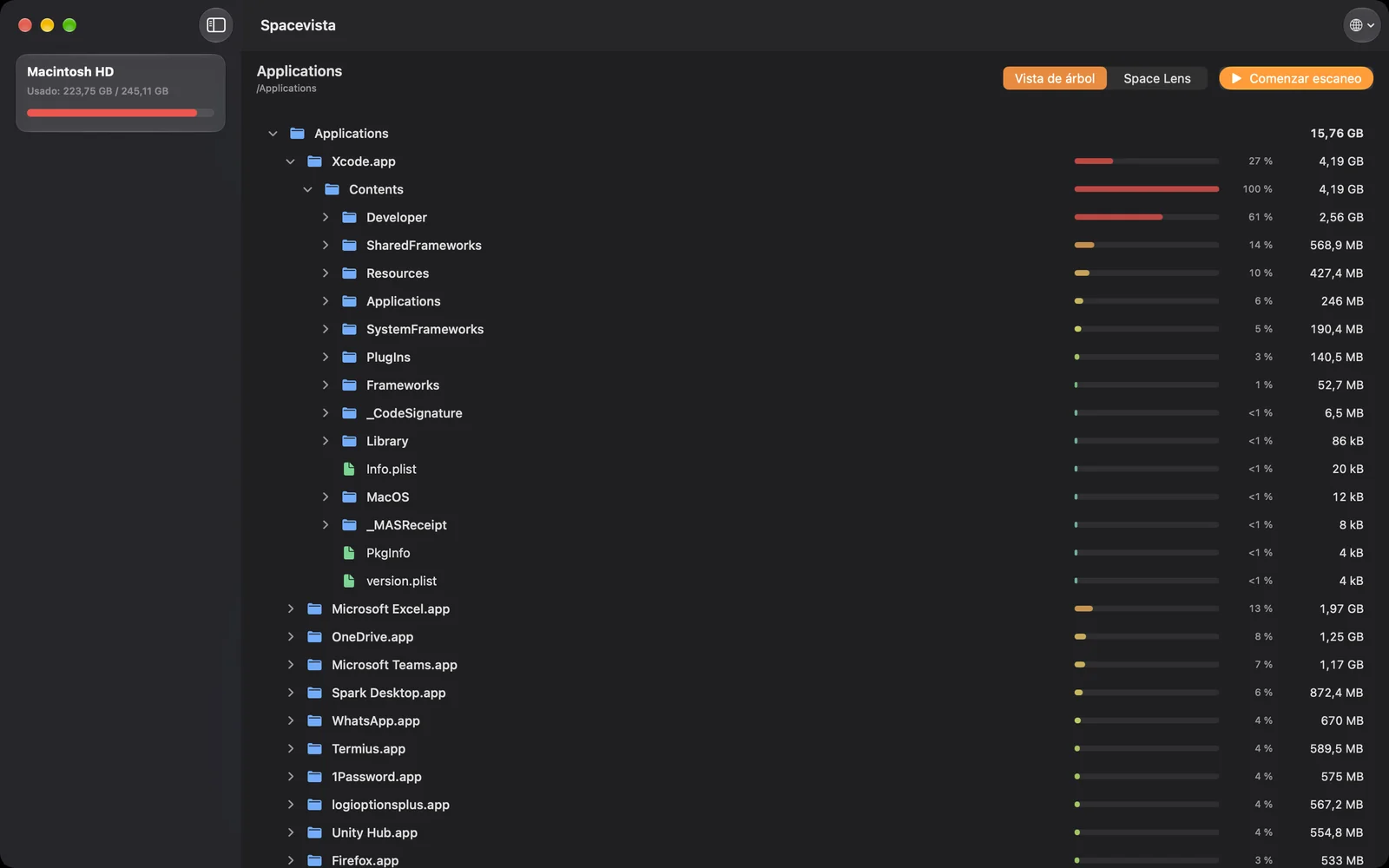Click the 61 % percentage value

coord(1261,217)
